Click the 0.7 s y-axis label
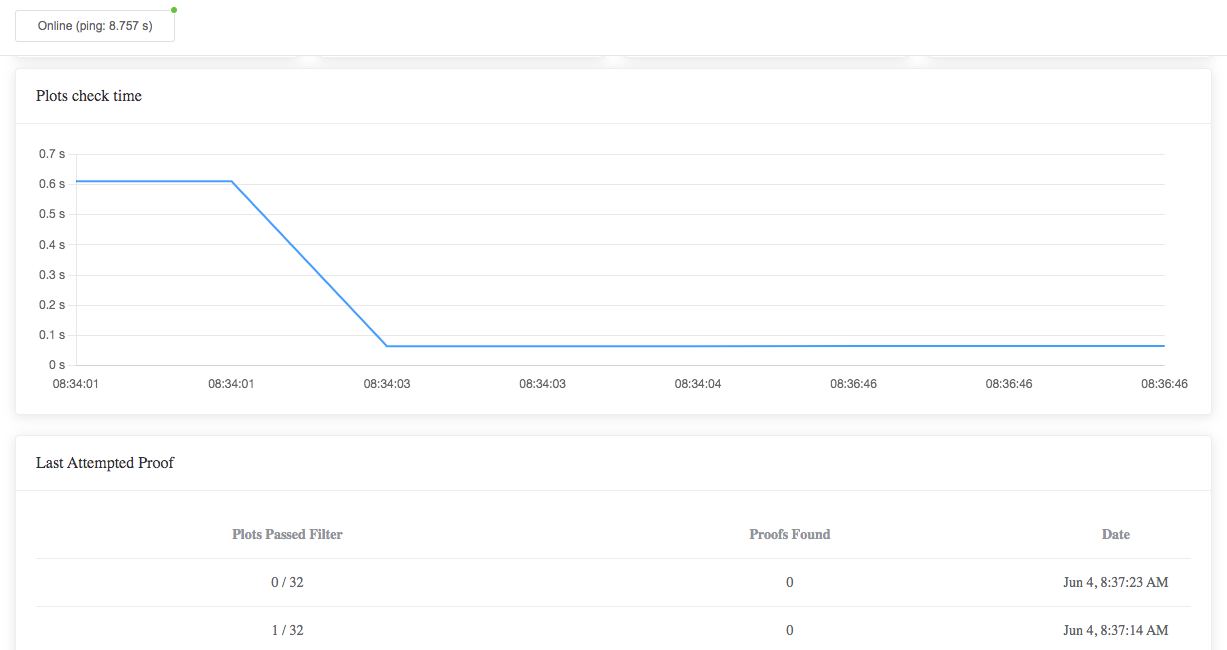 point(52,154)
